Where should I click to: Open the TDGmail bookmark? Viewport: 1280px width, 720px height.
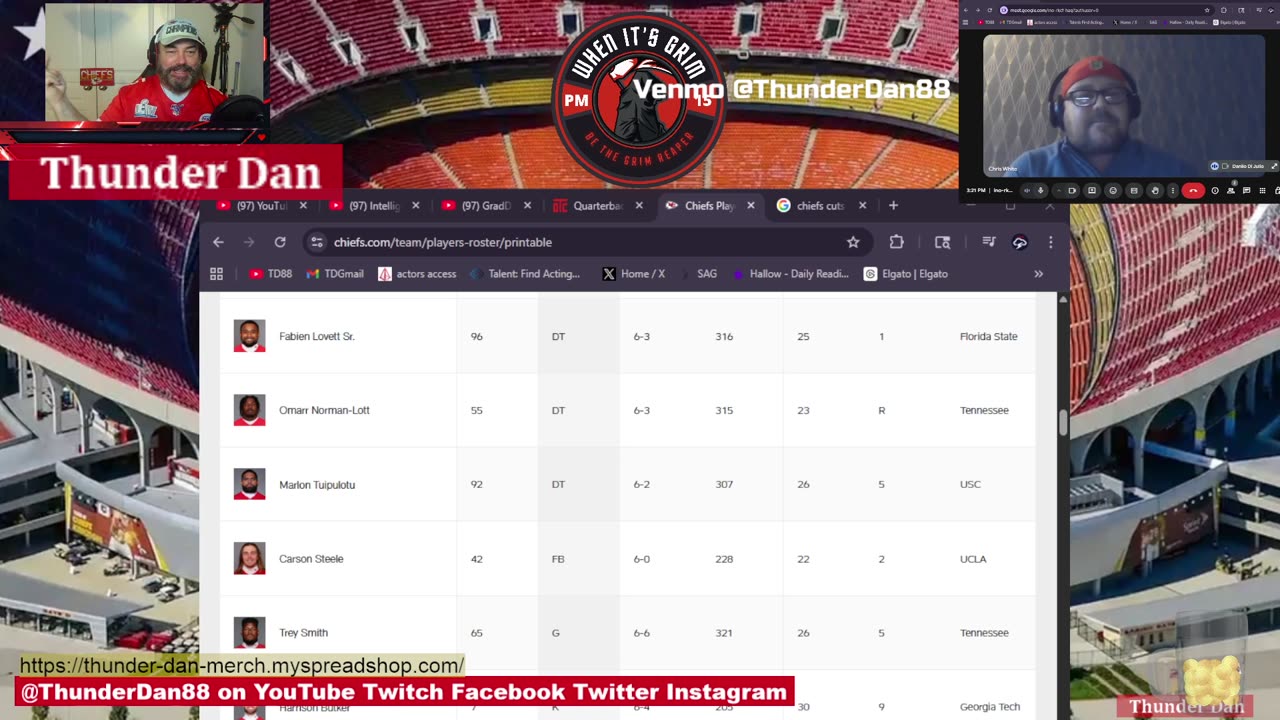(335, 274)
